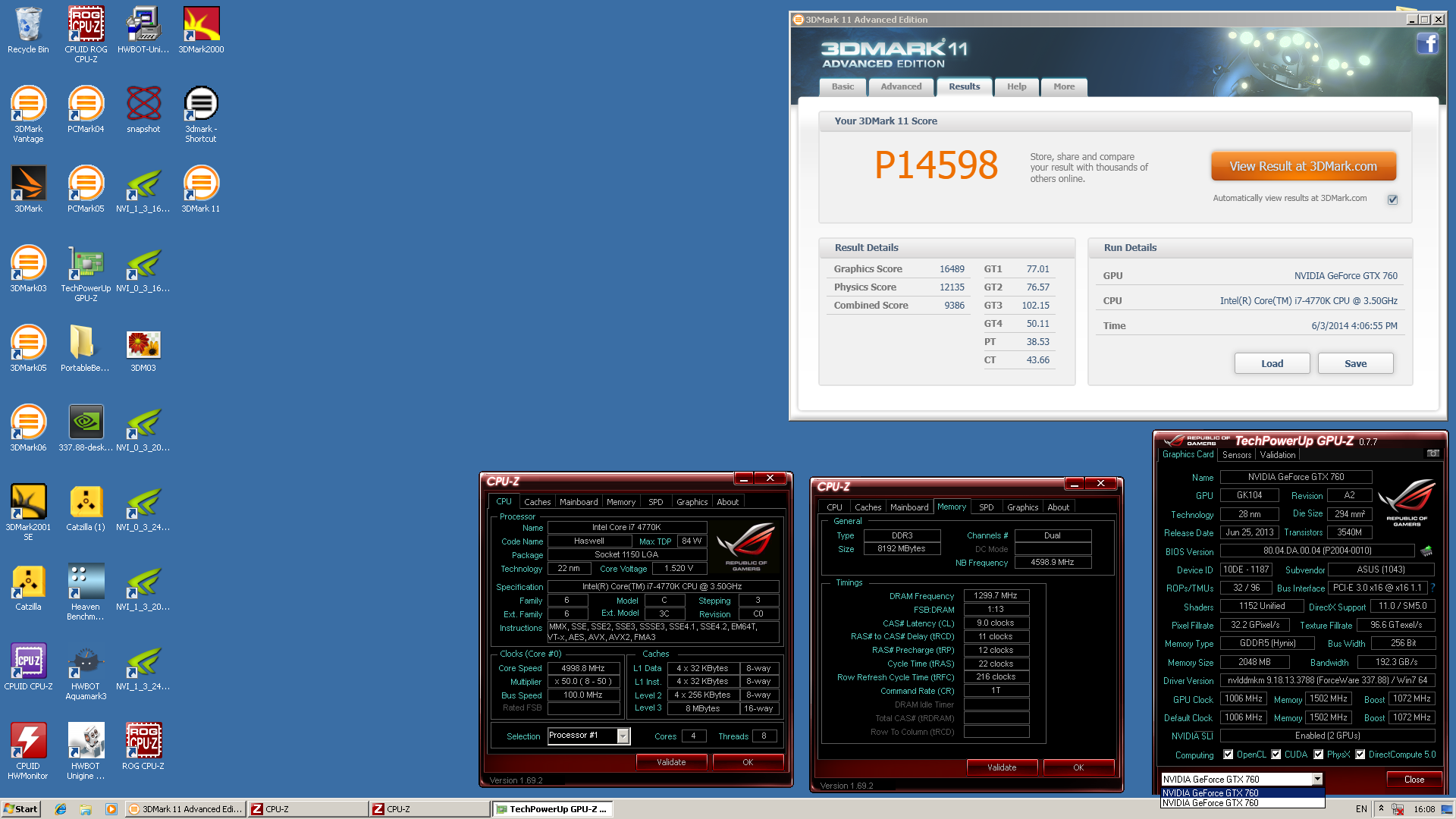Image resolution: width=1456 pixels, height=819 pixels.
Task: Open Mainboard tab in left CPU-Z window
Action: coord(579,502)
